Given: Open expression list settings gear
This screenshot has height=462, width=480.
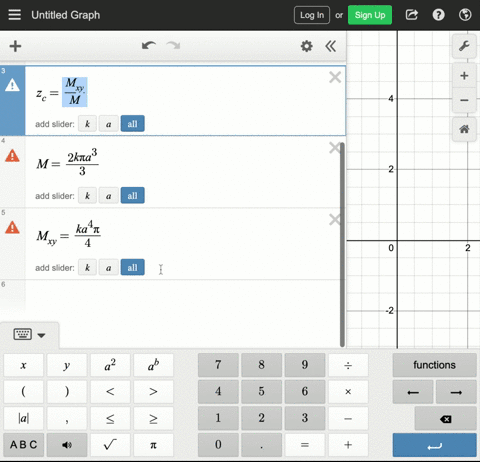Looking at the screenshot, I should 307,46.
